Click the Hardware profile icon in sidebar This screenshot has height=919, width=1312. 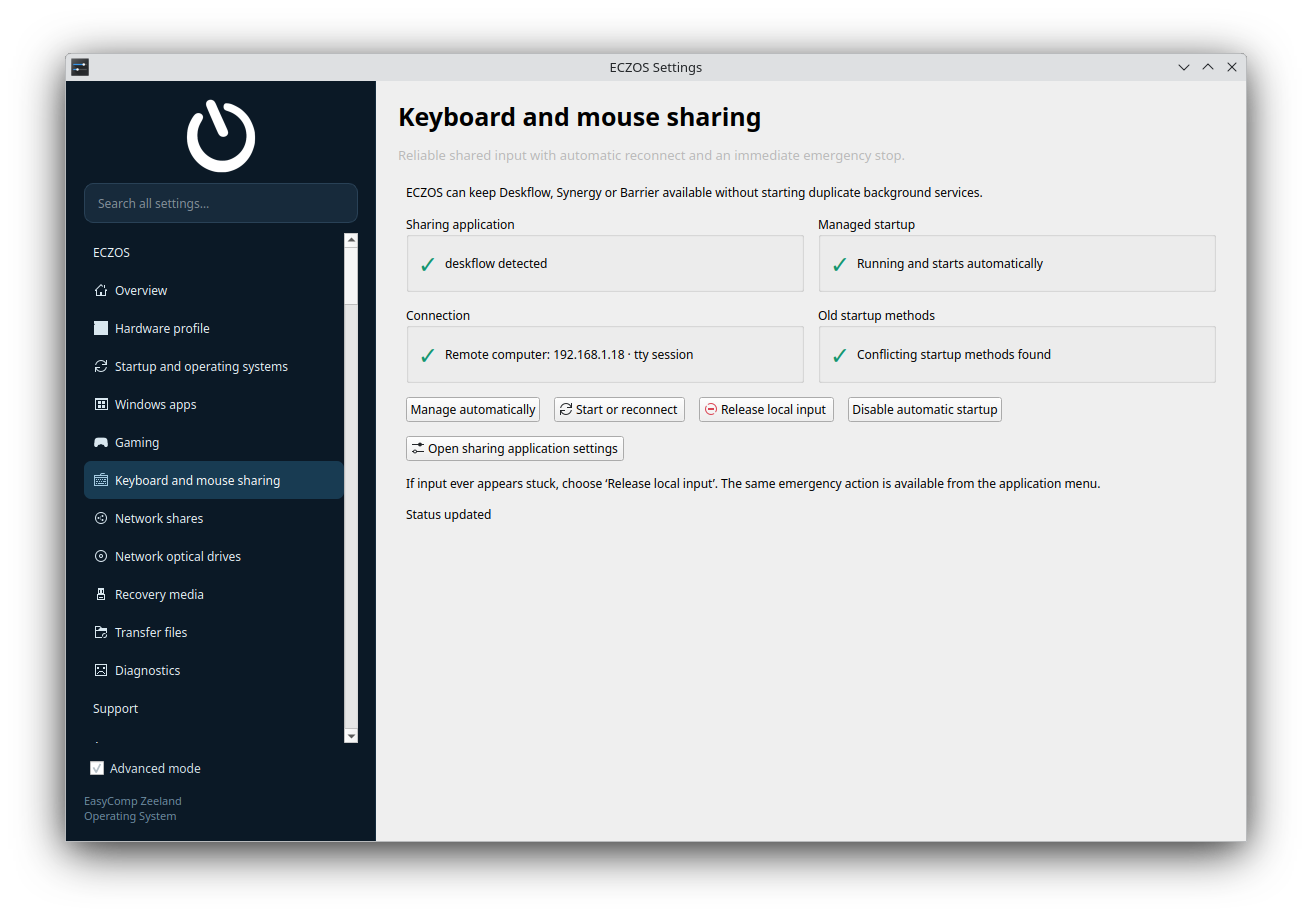coord(101,329)
